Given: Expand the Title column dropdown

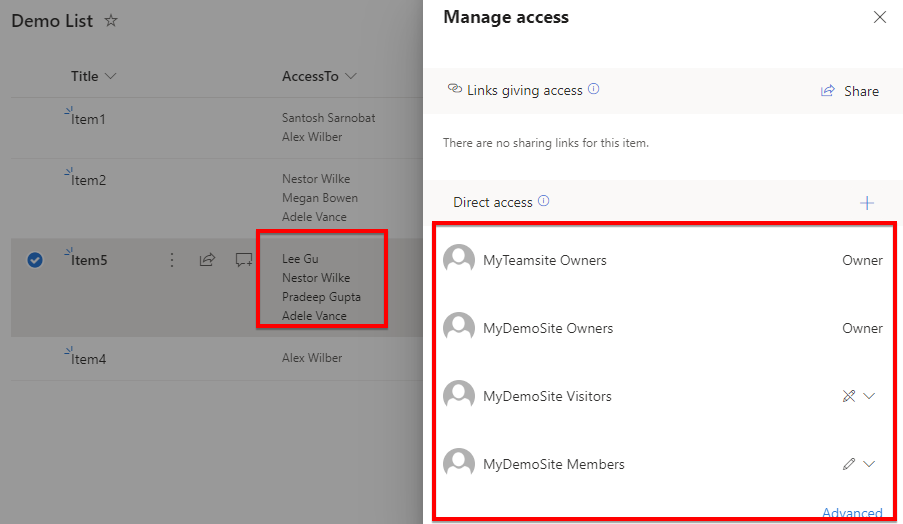Looking at the screenshot, I should coord(111,76).
